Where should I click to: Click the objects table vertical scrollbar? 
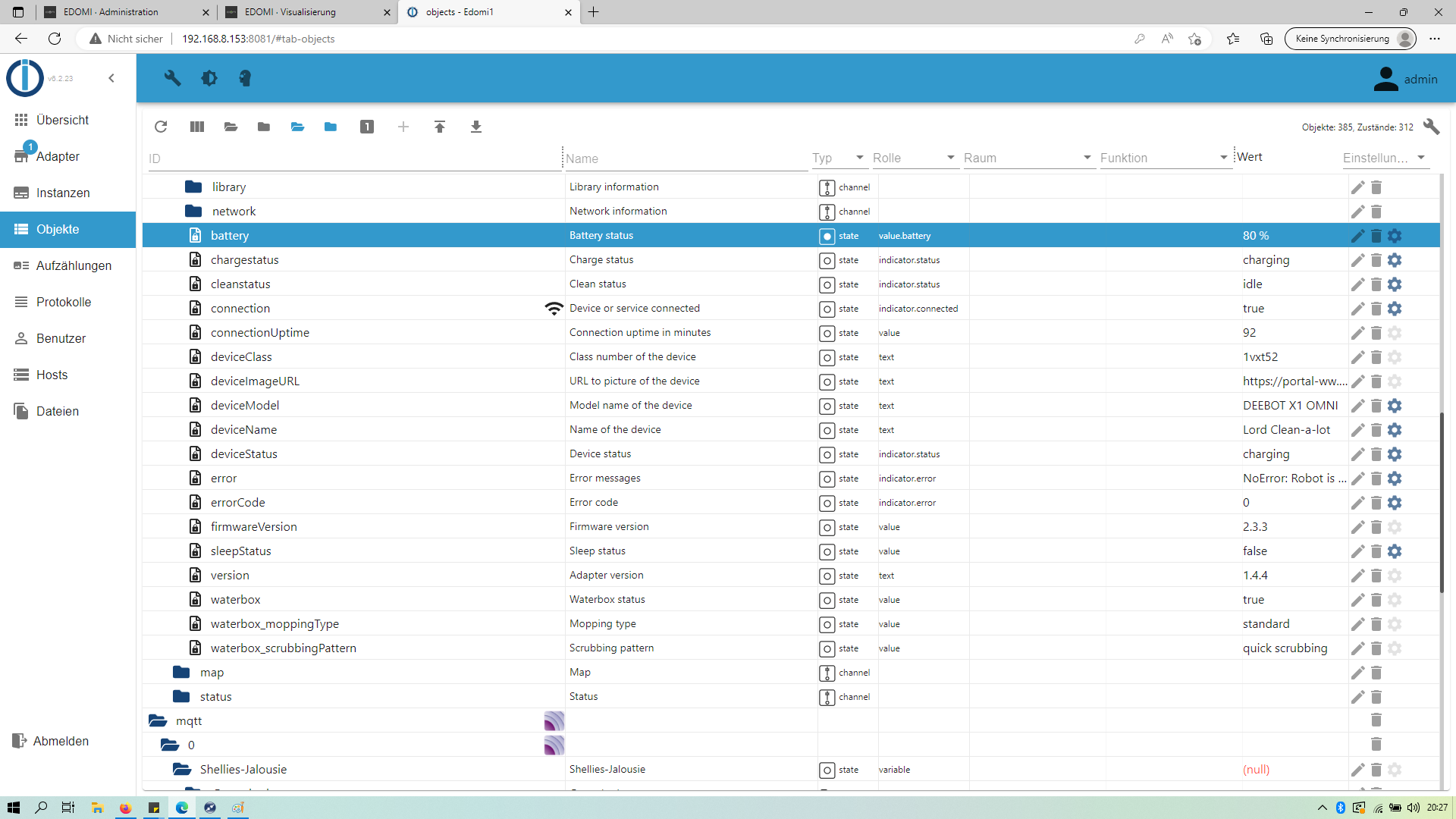coord(1441,500)
